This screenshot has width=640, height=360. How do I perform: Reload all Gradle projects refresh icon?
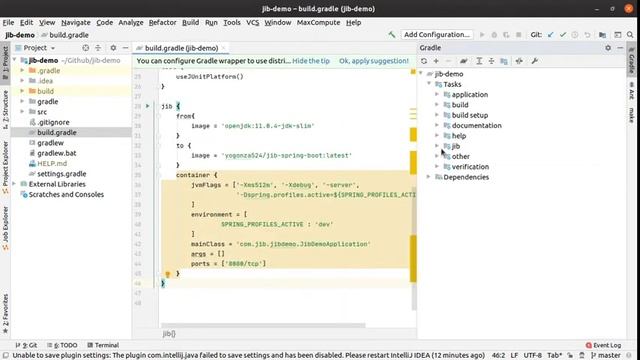tap(424, 61)
